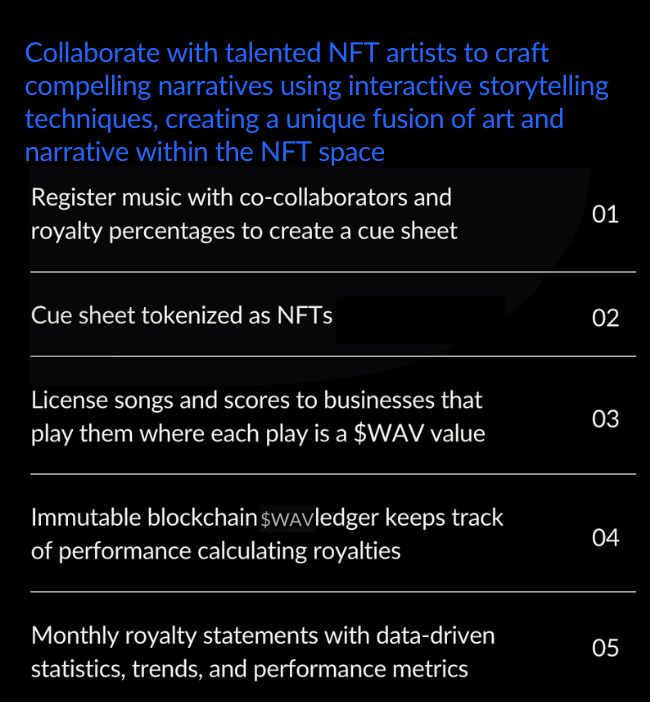
Task: Click the blue heading about NFT artists
Action: point(316,103)
